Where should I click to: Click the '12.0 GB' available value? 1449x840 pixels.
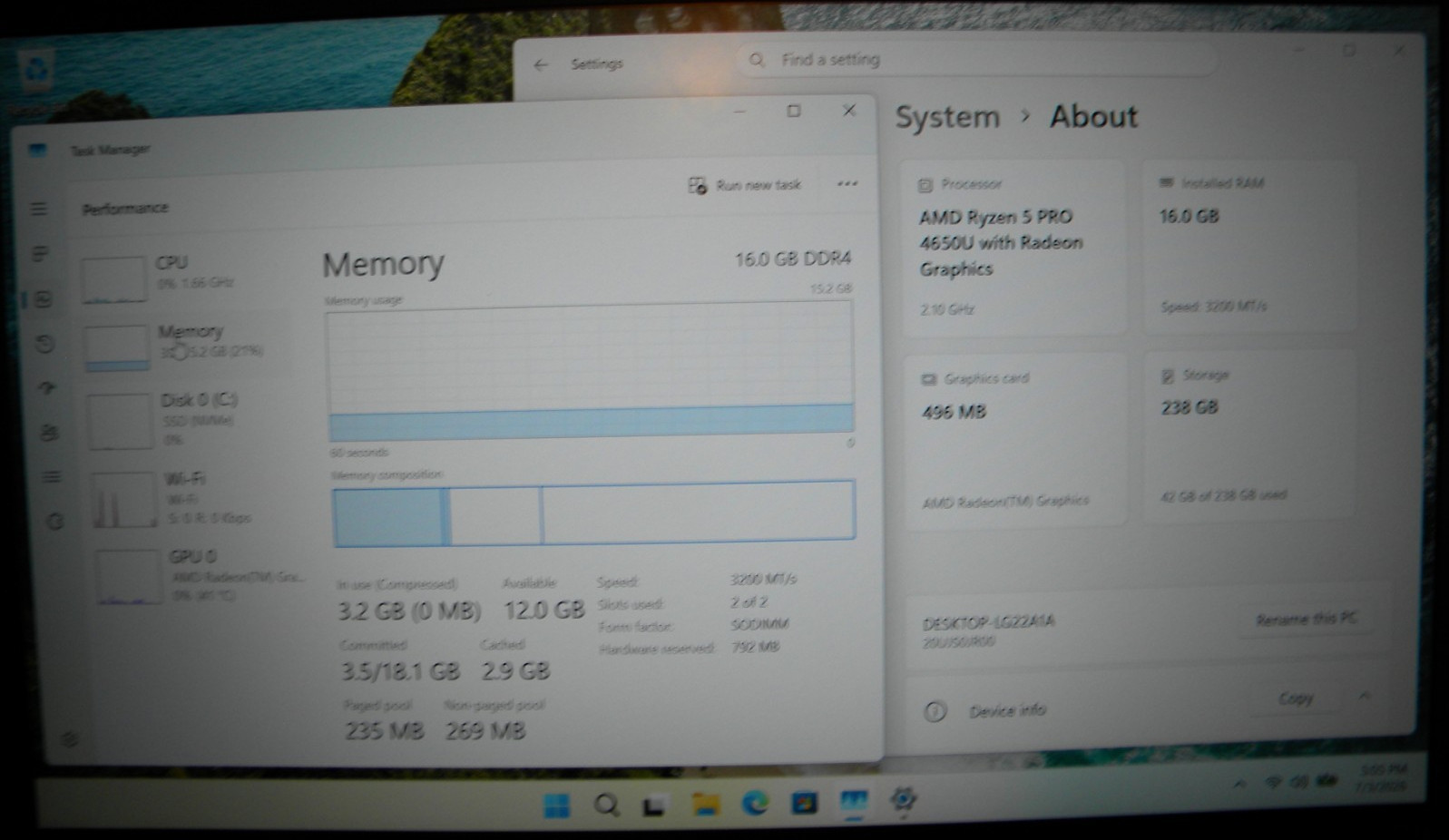[543, 610]
